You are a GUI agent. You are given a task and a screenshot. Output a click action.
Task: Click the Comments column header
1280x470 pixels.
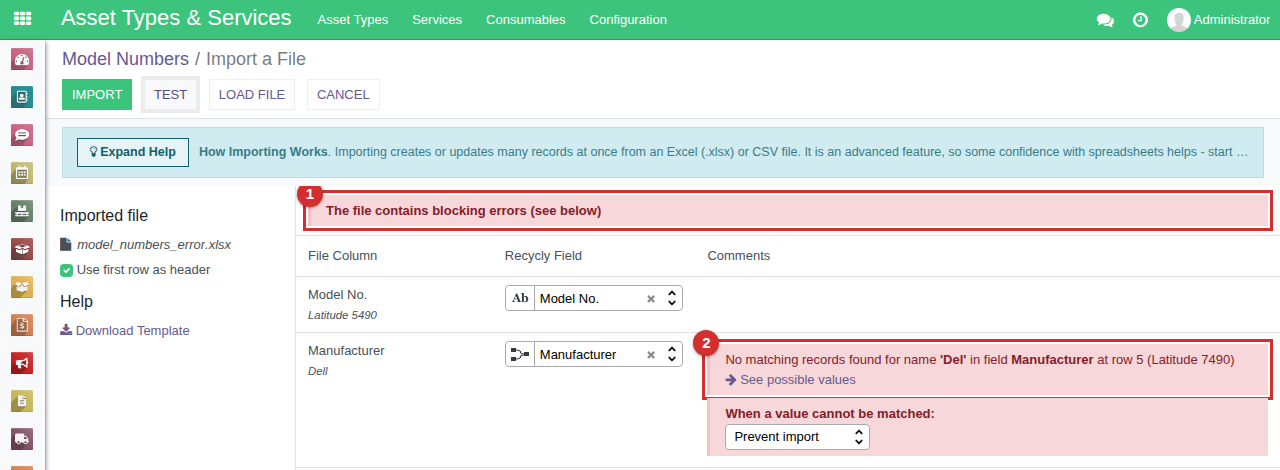[x=739, y=256]
